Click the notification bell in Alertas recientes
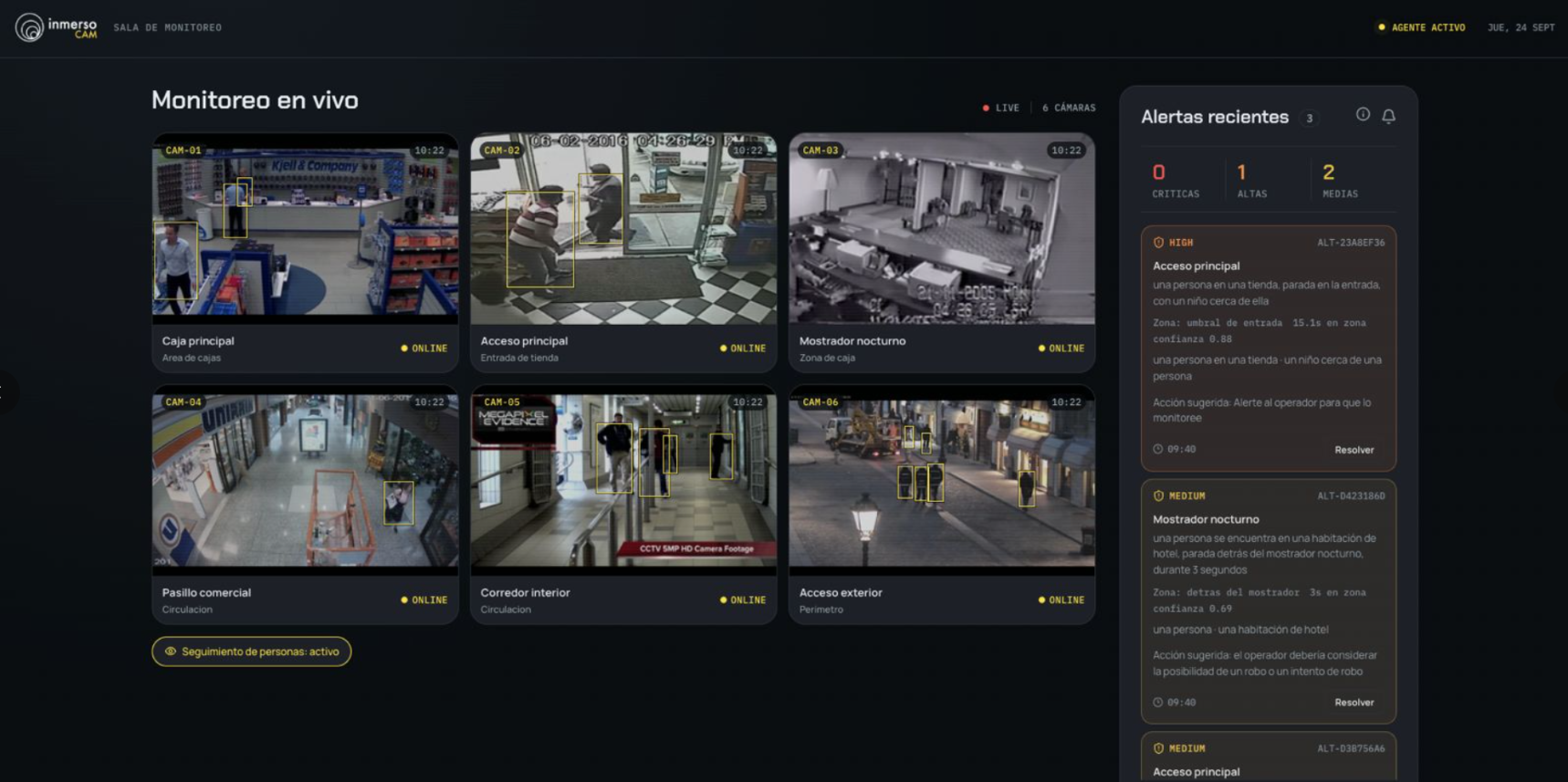Image resolution: width=1568 pixels, height=782 pixels. point(1388,116)
